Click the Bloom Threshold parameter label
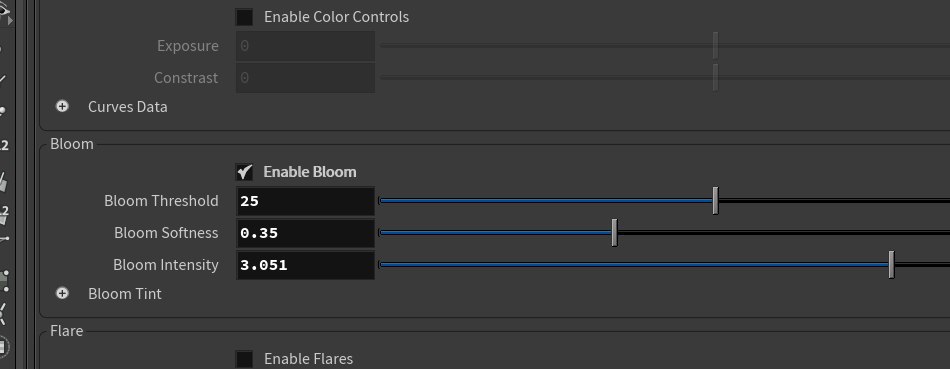Screen dimensions: 950x369 (x=161, y=201)
